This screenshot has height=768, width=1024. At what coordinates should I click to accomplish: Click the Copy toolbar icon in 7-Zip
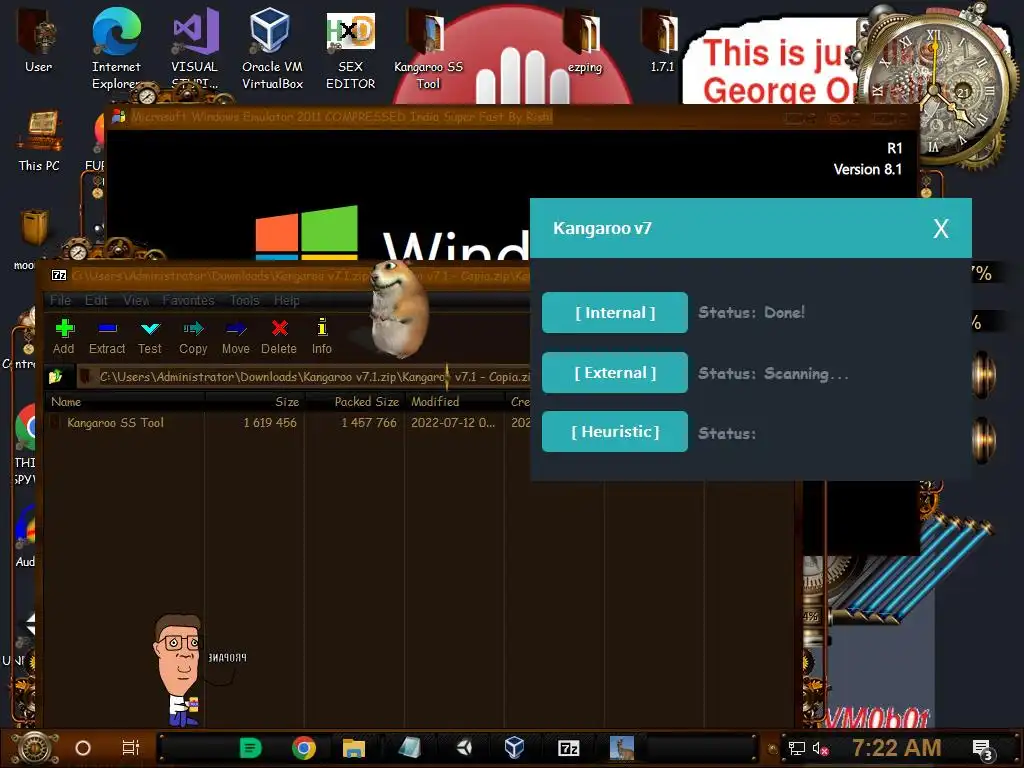[x=193, y=336]
